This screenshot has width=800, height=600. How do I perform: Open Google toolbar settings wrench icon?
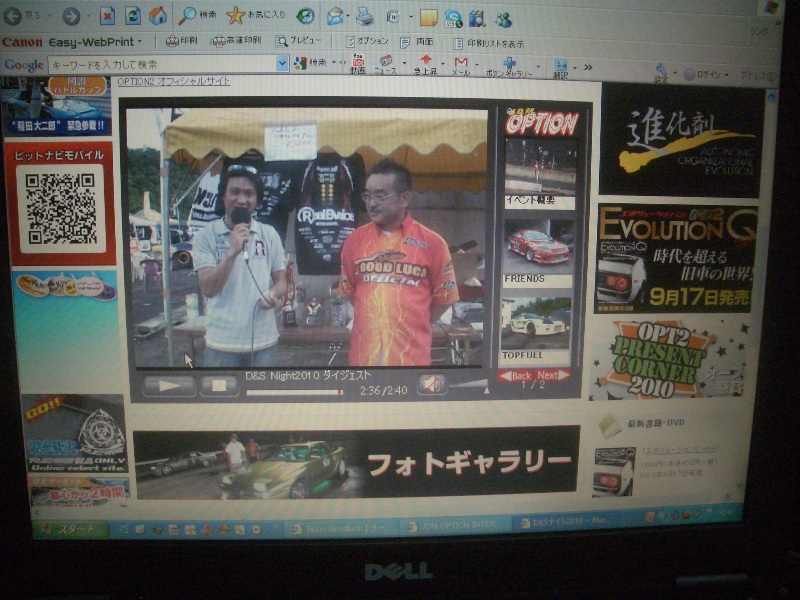click(x=661, y=72)
